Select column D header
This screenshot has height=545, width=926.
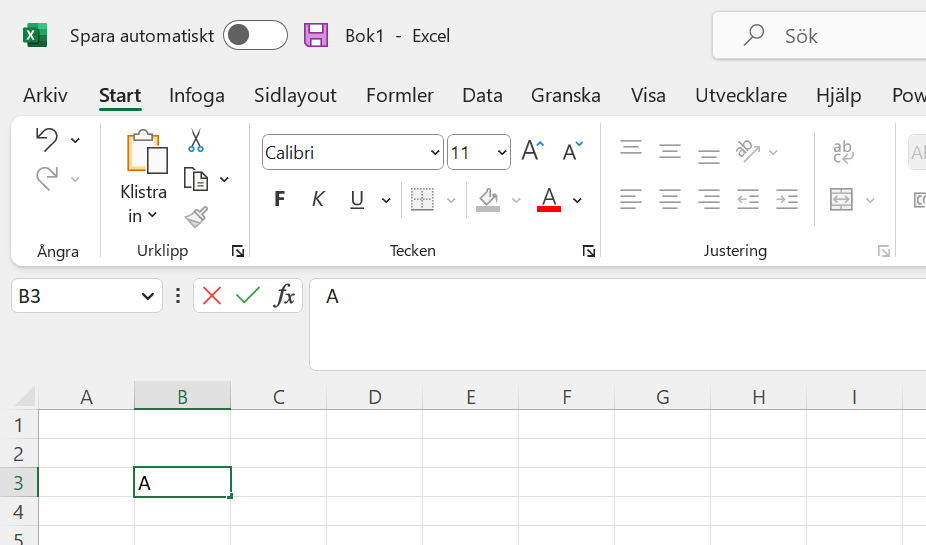click(x=374, y=396)
